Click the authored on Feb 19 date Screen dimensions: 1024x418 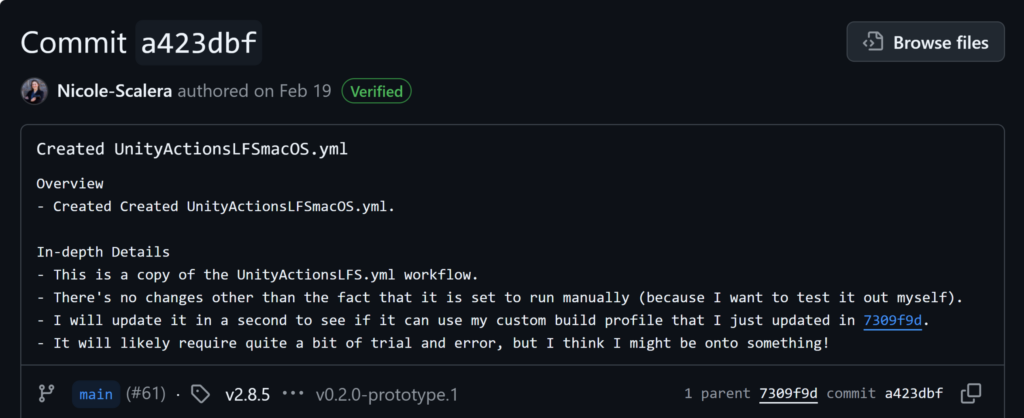pos(255,91)
